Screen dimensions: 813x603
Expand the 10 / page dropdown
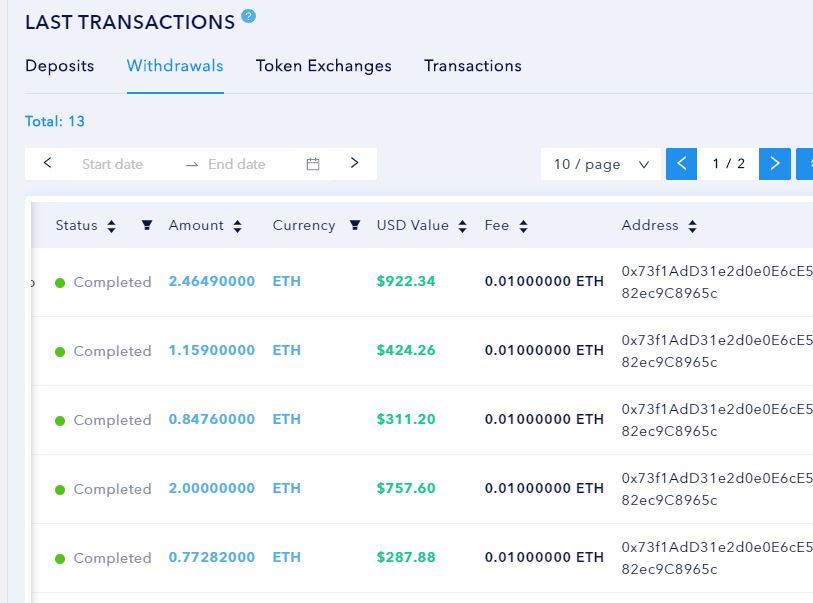[601, 164]
